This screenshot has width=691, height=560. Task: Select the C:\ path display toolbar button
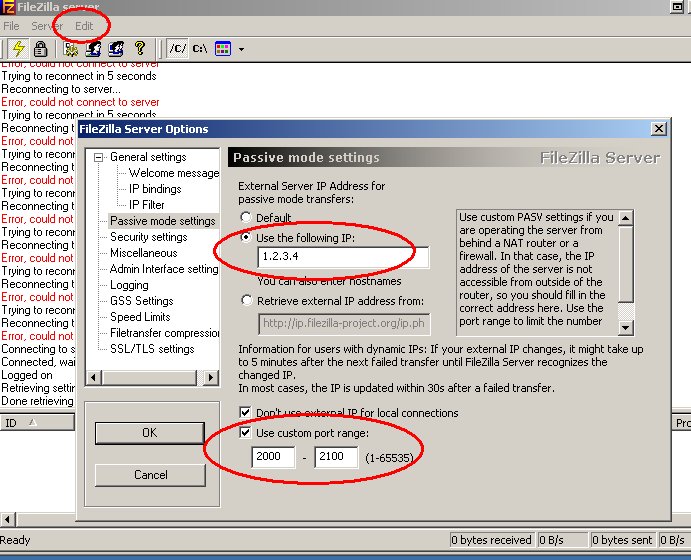point(199,48)
